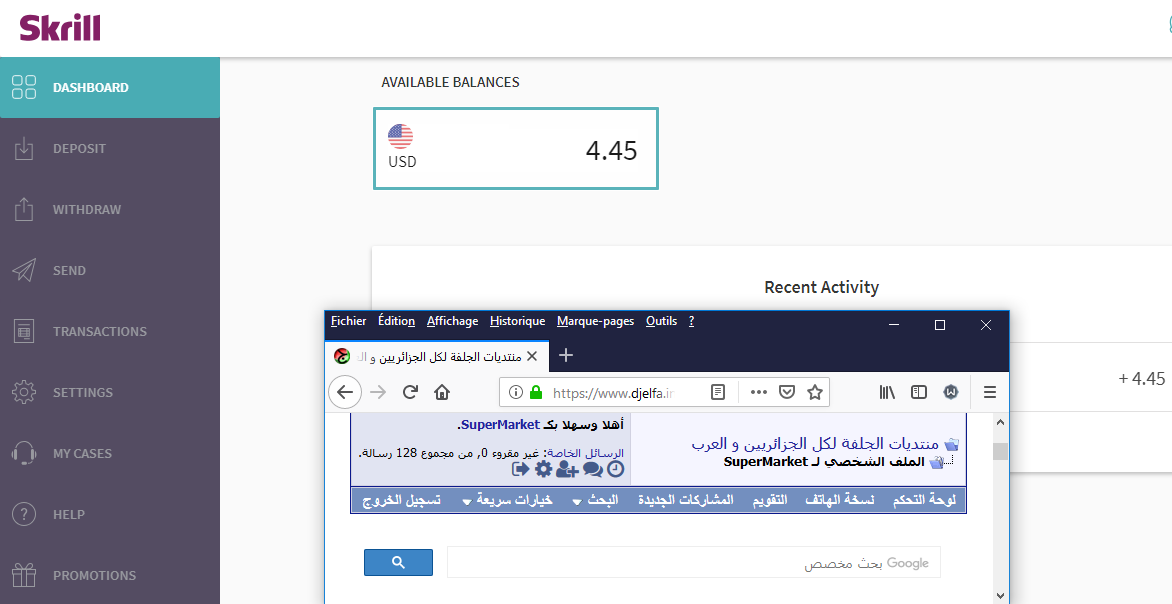Go to Withdraw in the sidebar
Viewport: 1172px width, 604px height.
tap(110, 209)
